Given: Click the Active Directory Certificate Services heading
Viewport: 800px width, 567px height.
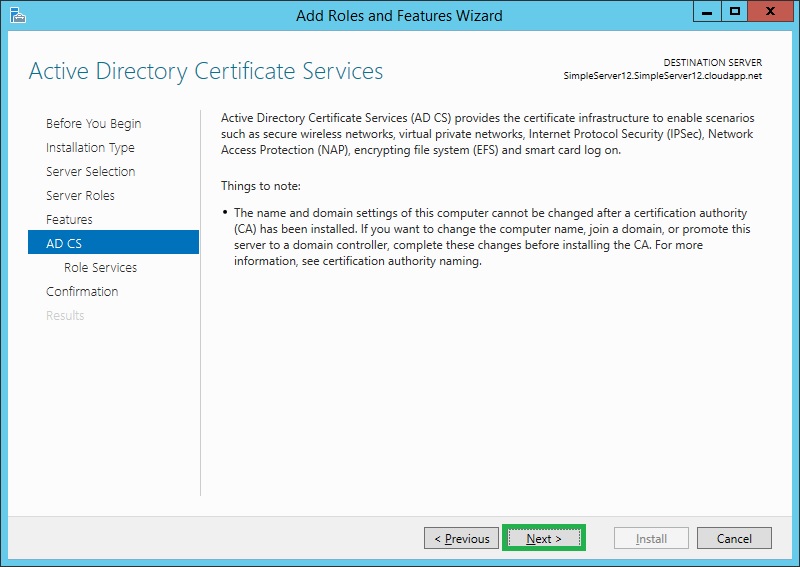Looking at the screenshot, I should click(206, 71).
